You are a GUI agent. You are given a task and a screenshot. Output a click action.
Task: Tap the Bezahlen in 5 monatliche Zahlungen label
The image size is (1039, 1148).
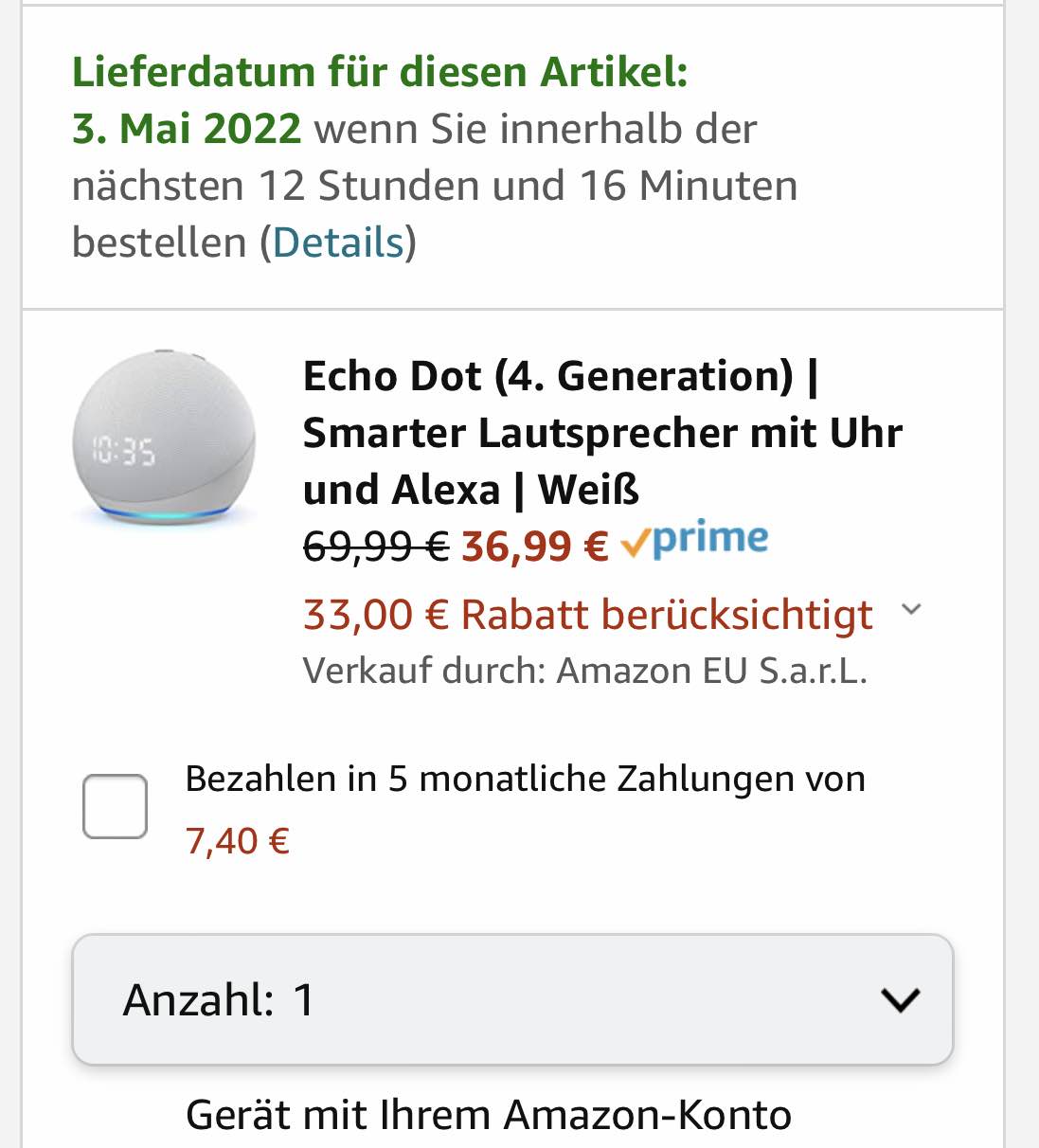pyautogui.click(x=525, y=779)
